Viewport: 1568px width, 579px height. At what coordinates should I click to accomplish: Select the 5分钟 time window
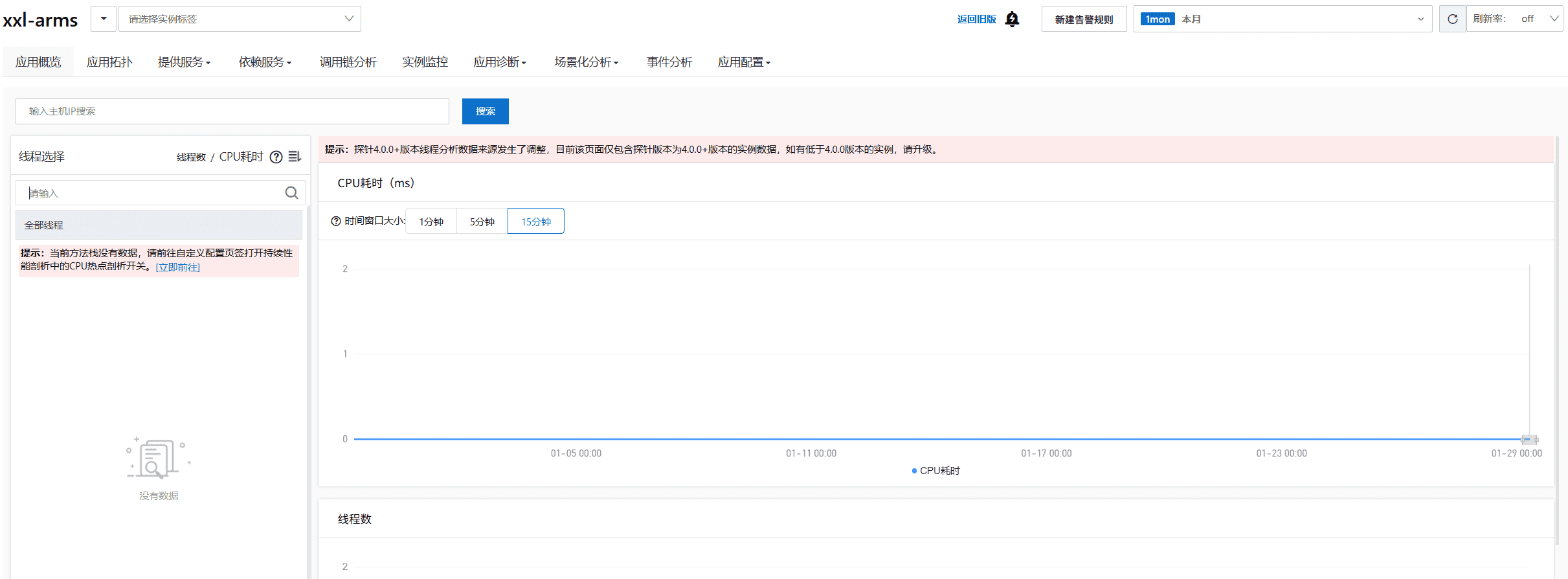(x=482, y=221)
